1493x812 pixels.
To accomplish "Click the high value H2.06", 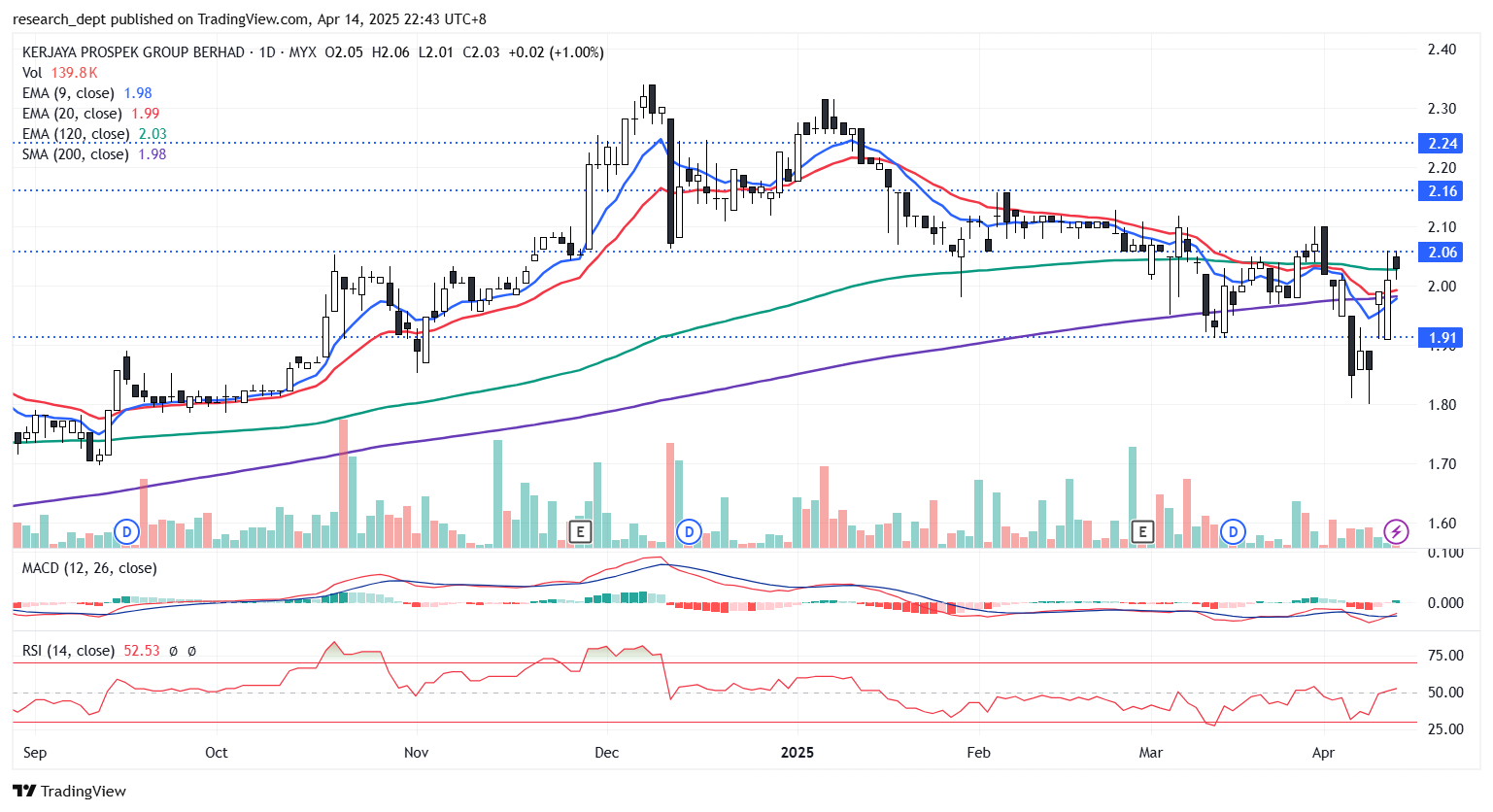I will [390, 51].
